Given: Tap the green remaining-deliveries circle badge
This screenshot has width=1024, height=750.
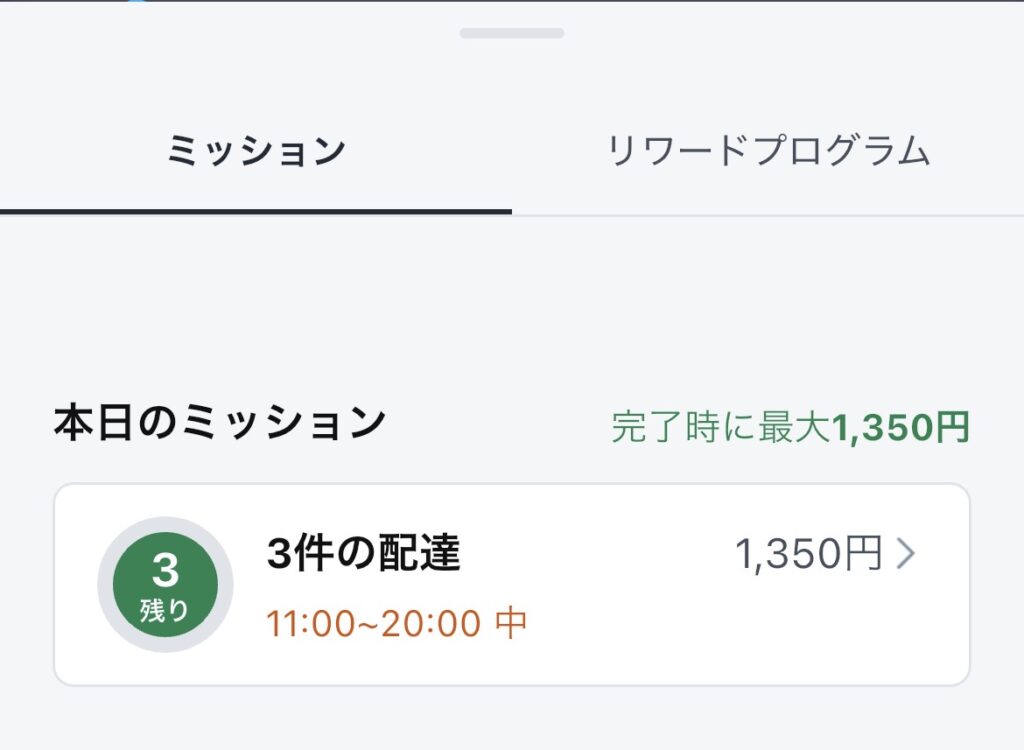Looking at the screenshot, I should (x=165, y=585).
